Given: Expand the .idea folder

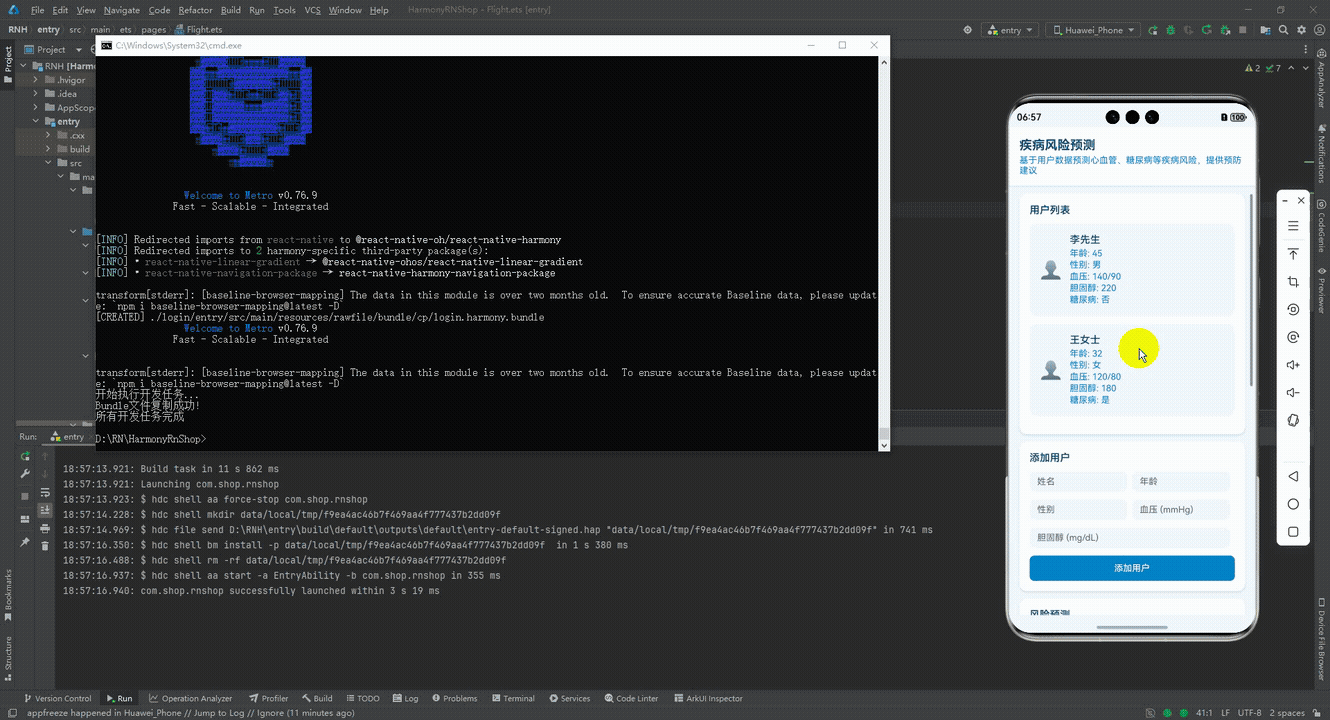Looking at the screenshot, I should 36,94.
